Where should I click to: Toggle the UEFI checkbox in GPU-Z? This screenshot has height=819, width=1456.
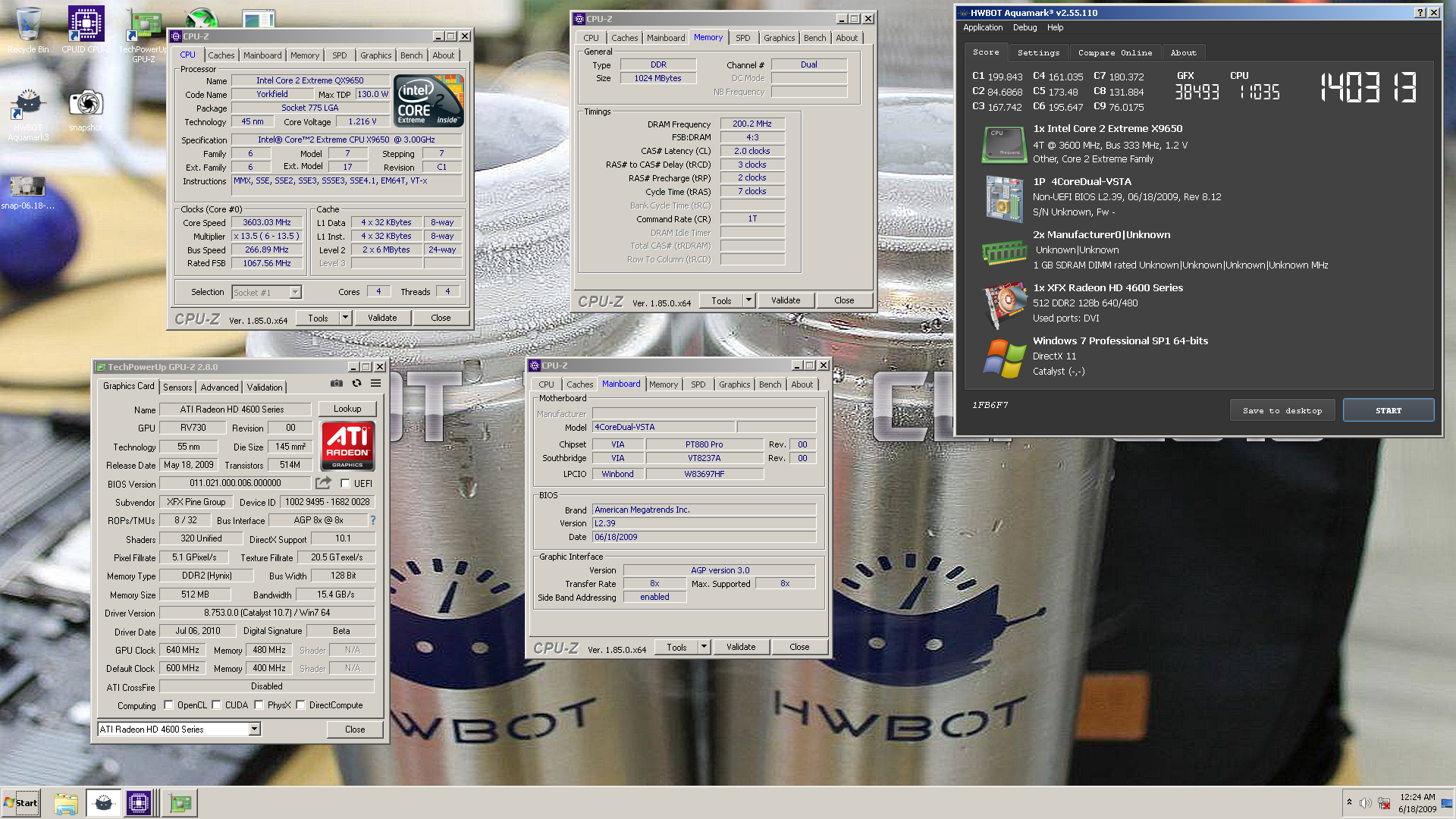(x=345, y=483)
